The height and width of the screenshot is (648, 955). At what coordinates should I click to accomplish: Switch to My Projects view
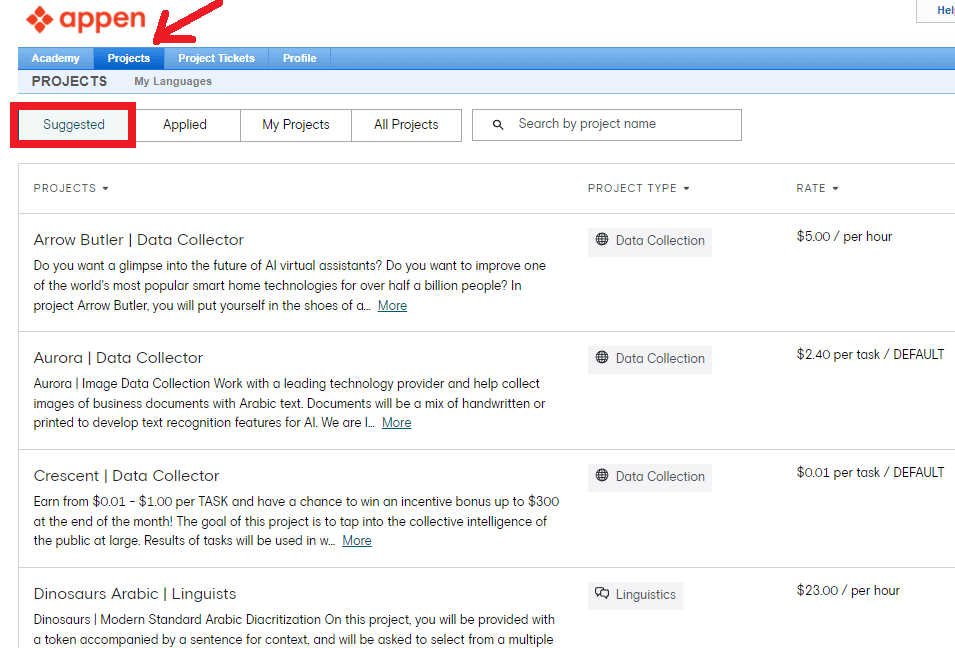[296, 125]
